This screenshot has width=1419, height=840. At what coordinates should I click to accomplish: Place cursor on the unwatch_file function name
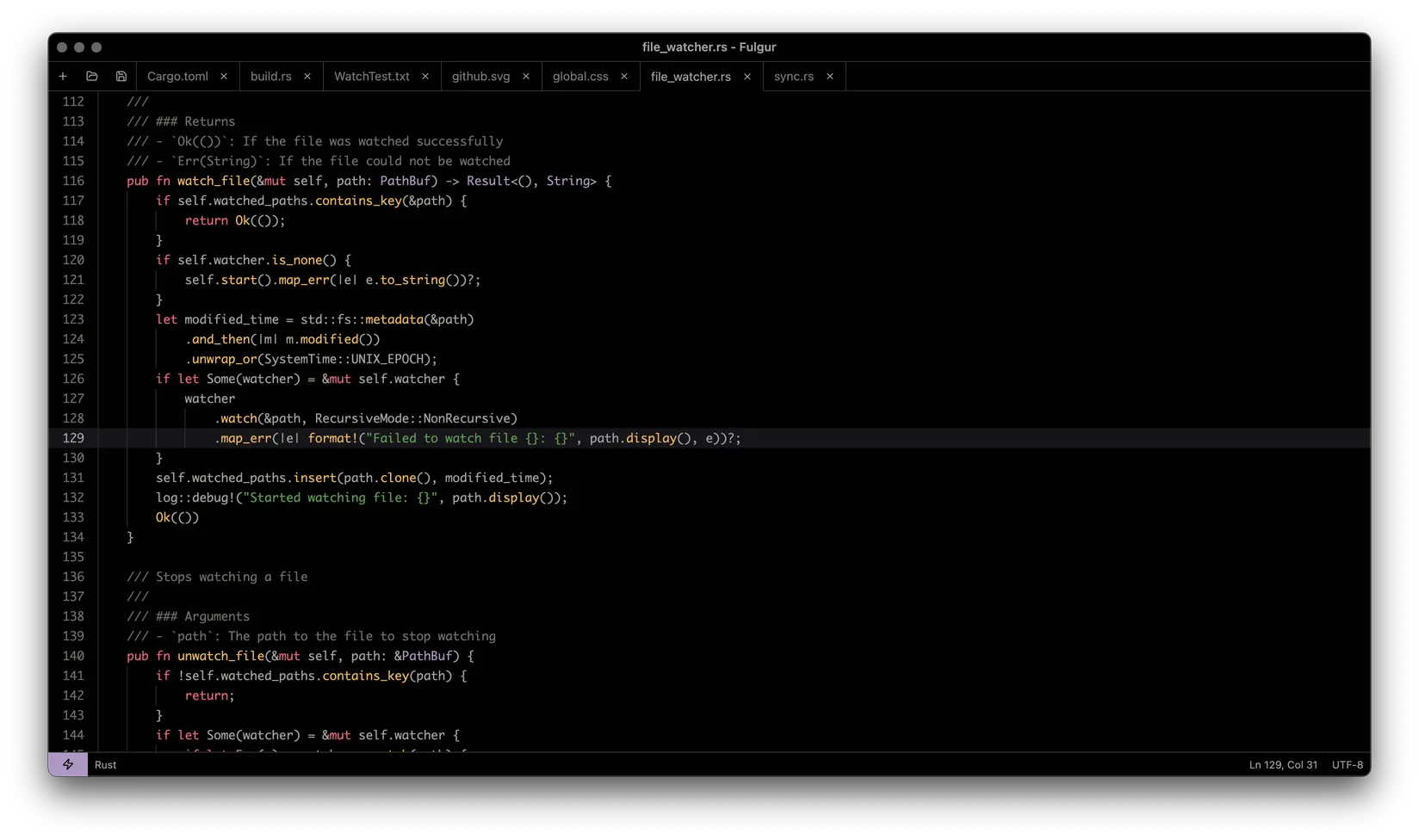point(220,656)
